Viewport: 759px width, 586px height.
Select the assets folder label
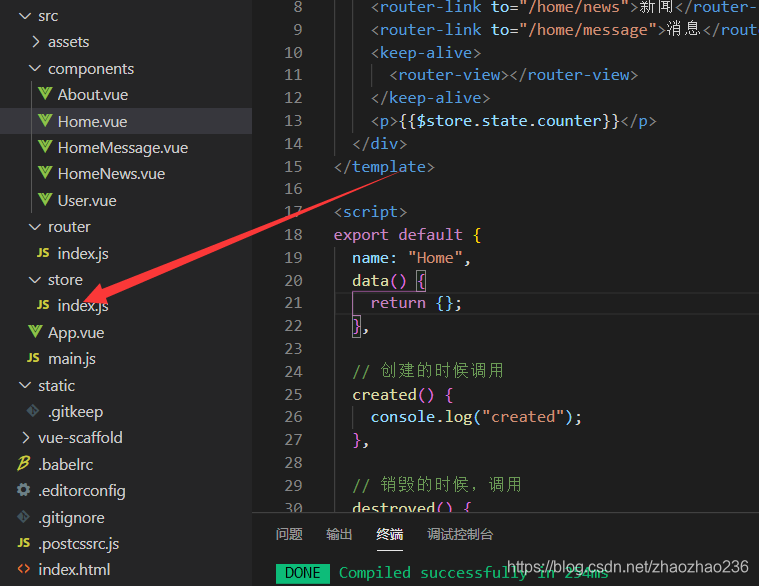point(68,42)
